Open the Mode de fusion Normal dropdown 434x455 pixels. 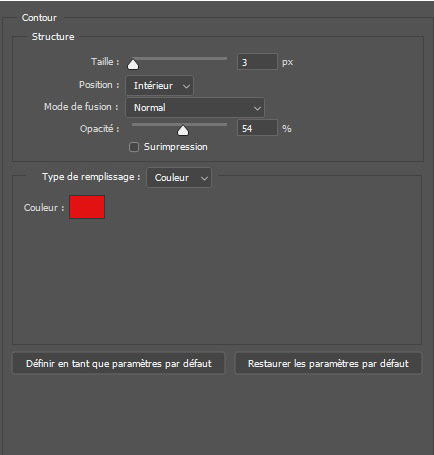[x=195, y=108]
